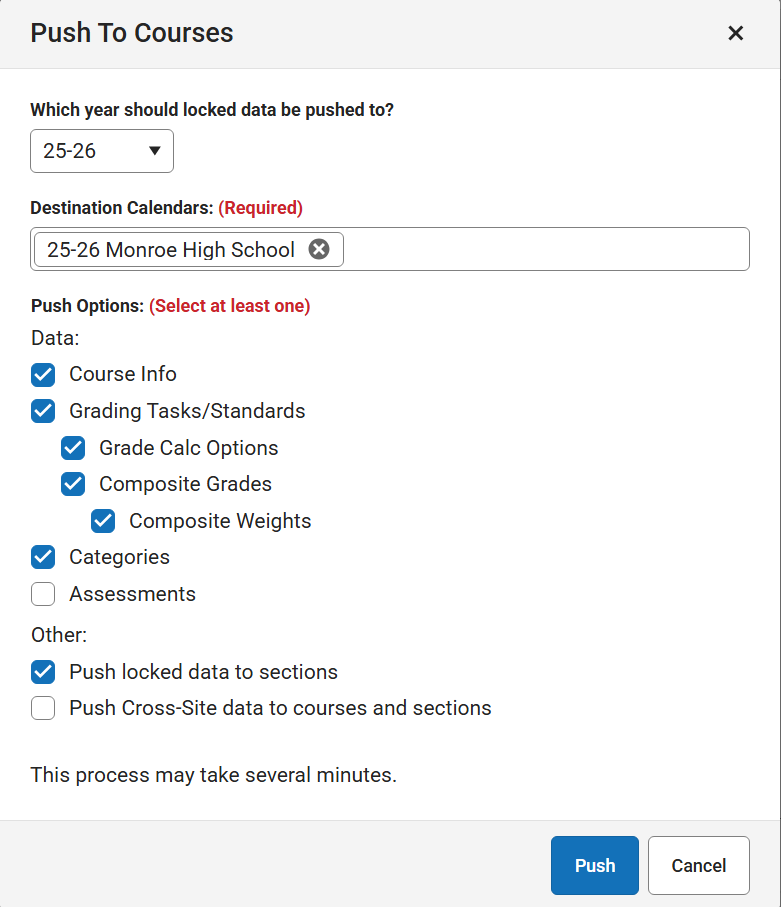
Task: Open the year dropdown showing 25-26
Action: (102, 151)
